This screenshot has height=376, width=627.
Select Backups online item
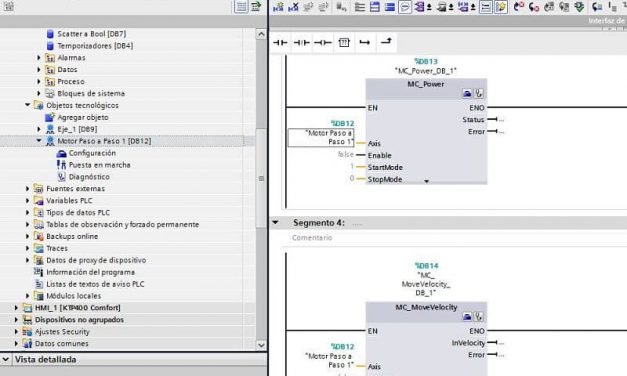tap(72, 236)
